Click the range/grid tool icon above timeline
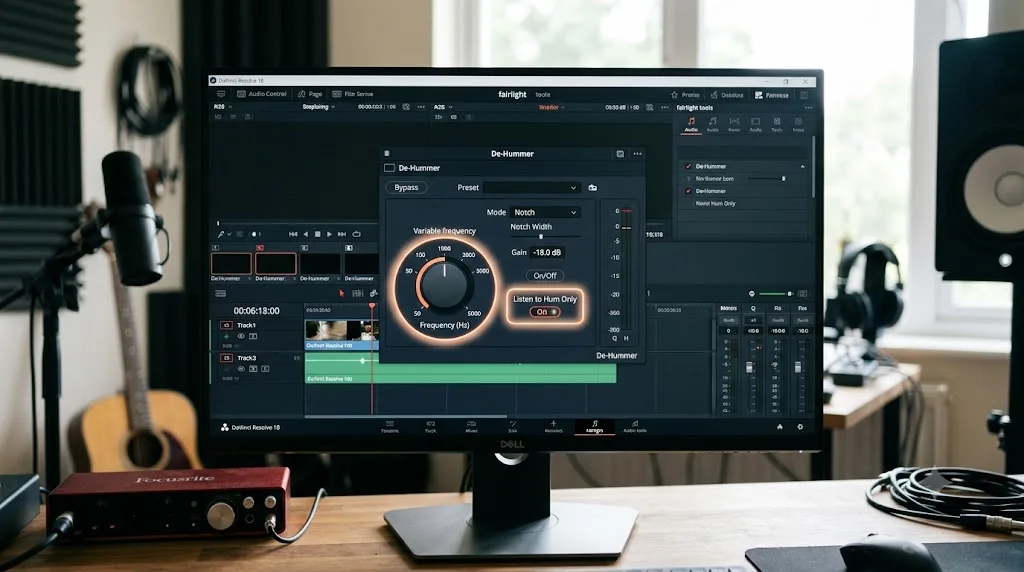 pyautogui.click(x=357, y=294)
